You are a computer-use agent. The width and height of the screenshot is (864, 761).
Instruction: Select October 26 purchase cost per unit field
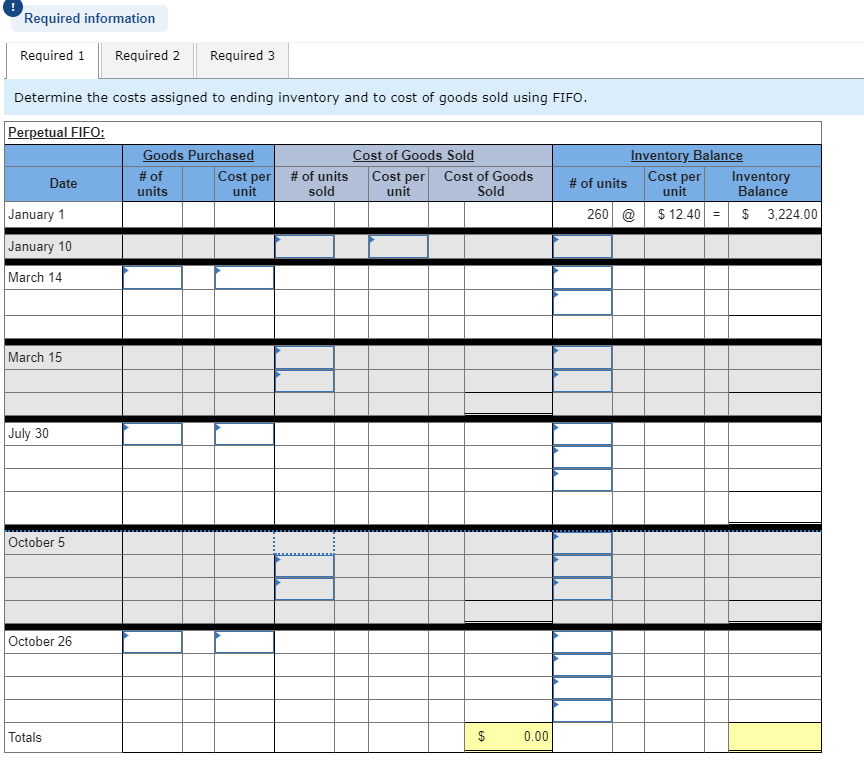(244, 642)
